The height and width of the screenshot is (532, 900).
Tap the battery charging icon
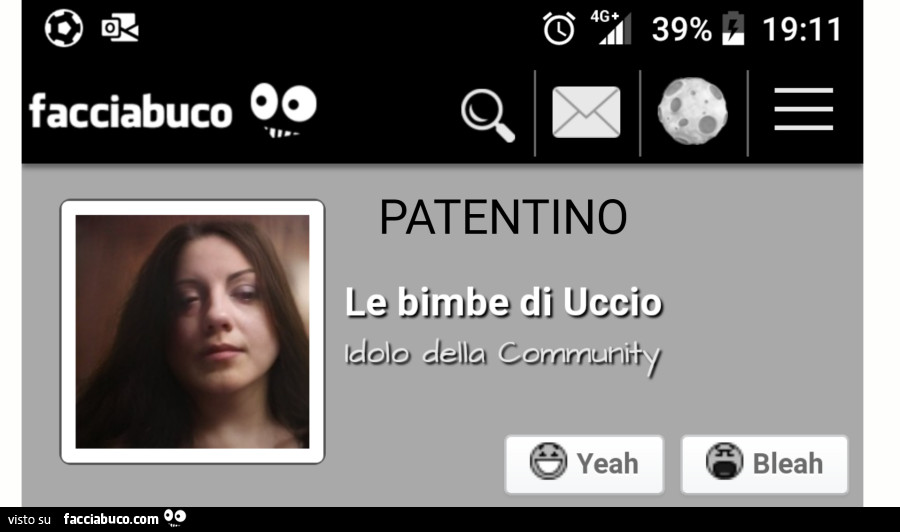pos(733,28)
